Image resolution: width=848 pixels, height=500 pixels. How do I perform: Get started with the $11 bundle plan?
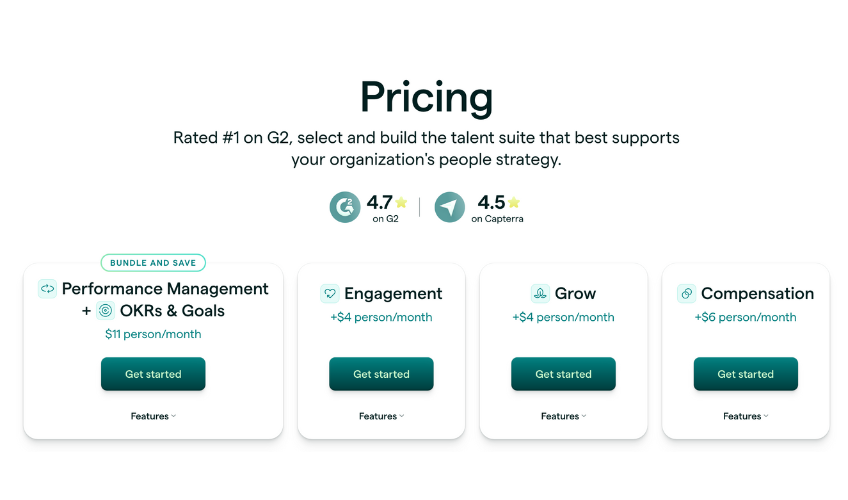153,374
